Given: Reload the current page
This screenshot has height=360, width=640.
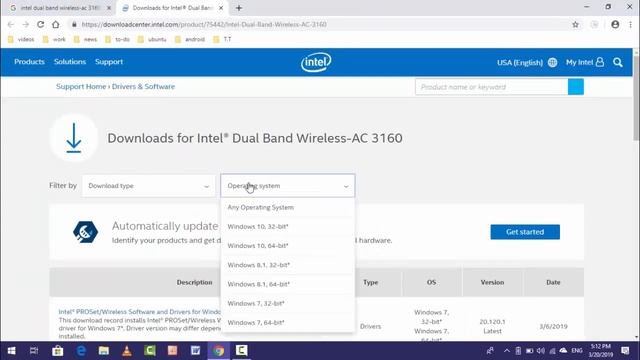Looking at the screenshot, I should tap(40, 24).
